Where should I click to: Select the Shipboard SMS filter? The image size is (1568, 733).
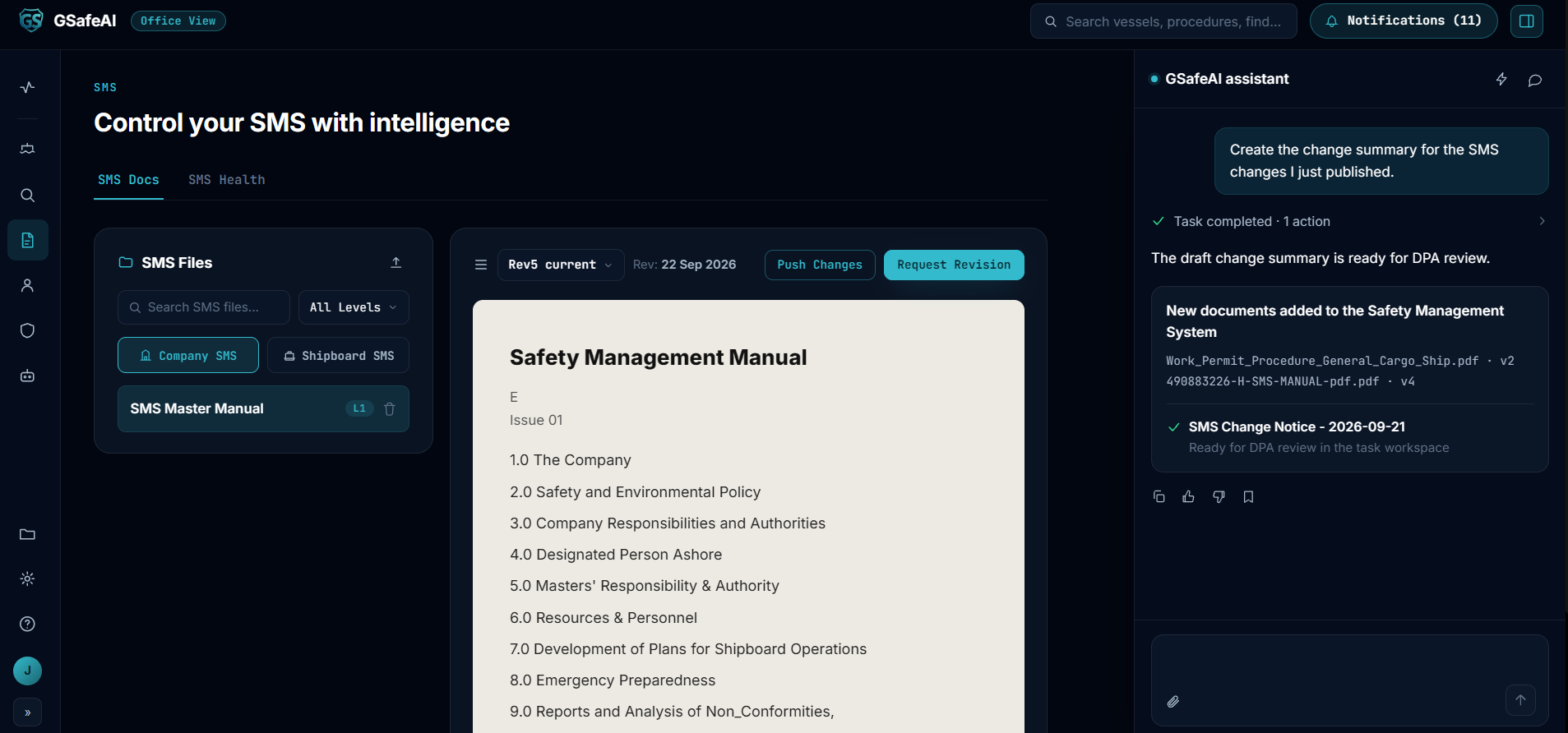click(339, 355)
